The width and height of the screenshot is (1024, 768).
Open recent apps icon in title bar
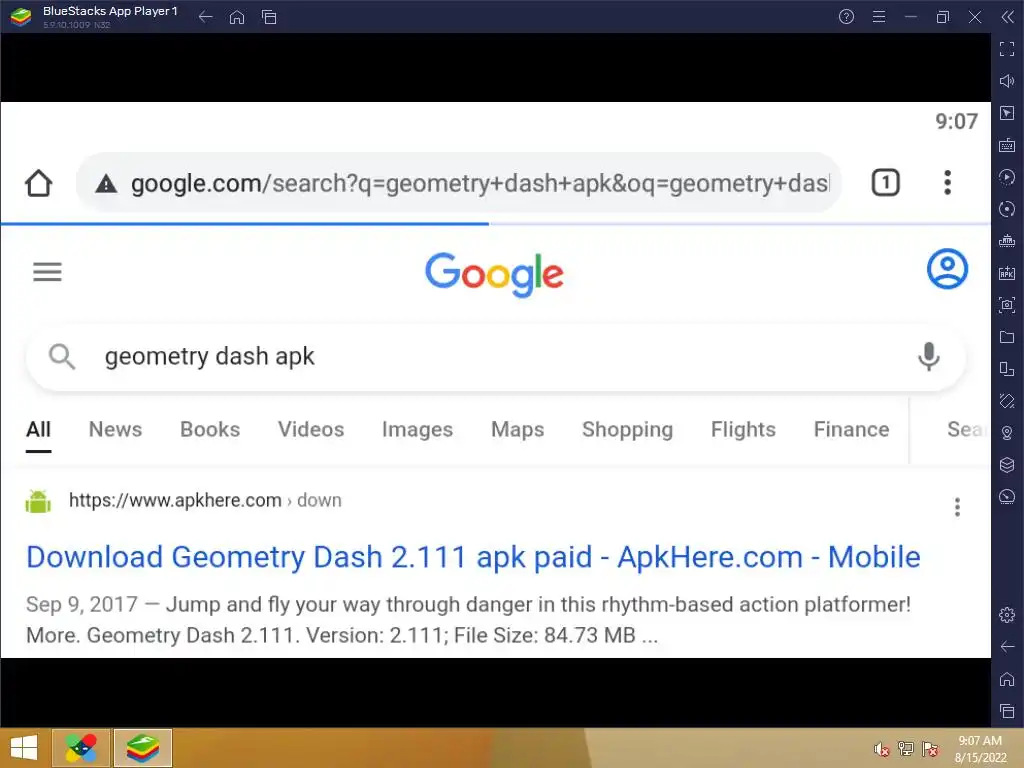[269, 17]
